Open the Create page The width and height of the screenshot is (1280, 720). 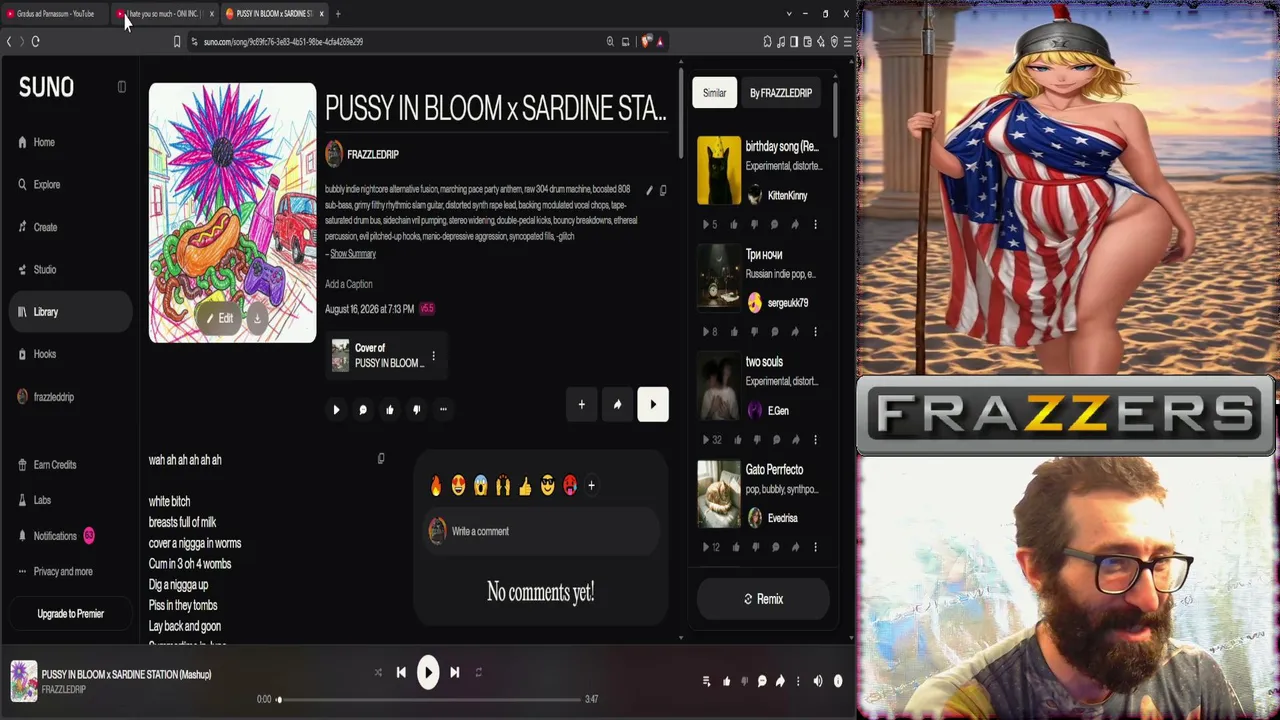tap(38, 227)
